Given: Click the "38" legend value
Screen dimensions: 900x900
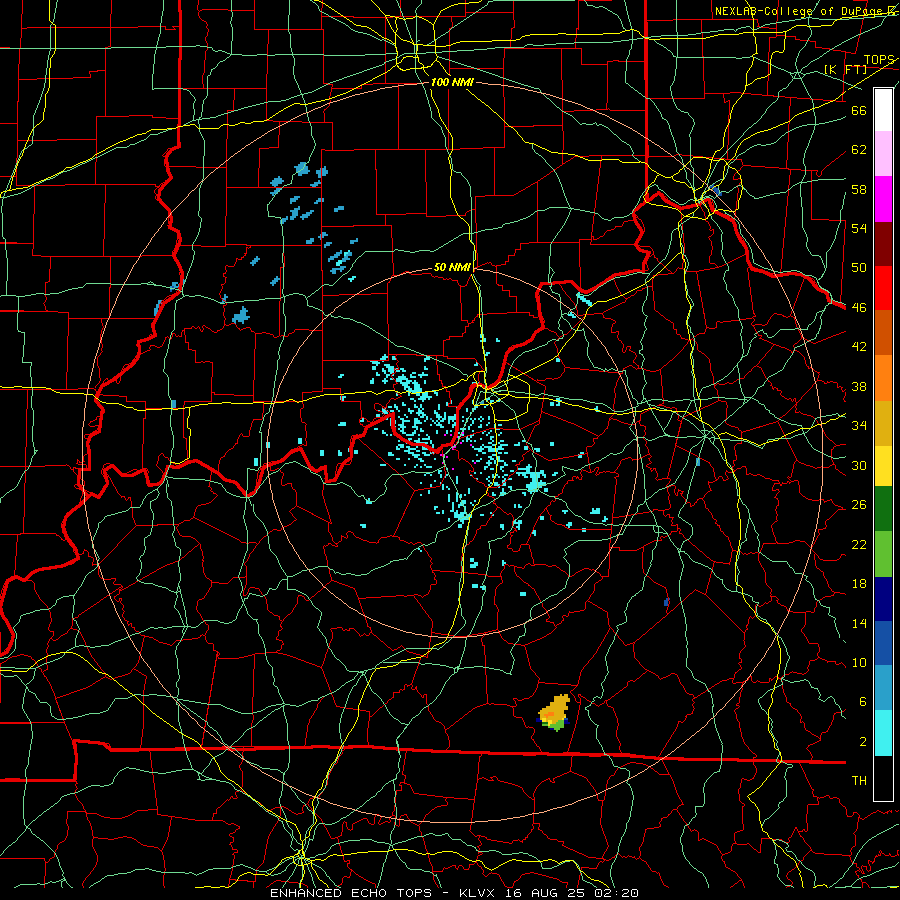Looking at the screenshot, I should [859, 386].
